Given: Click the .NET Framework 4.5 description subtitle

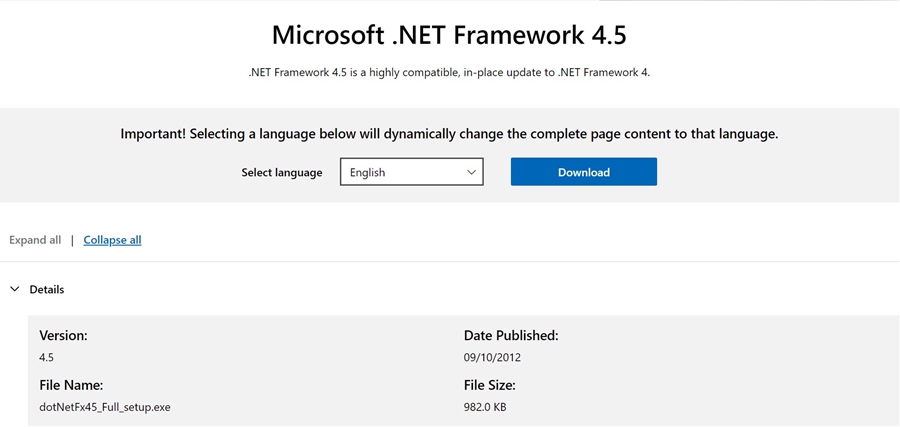Looking at the screenshot, I should (x=449, y=72).
